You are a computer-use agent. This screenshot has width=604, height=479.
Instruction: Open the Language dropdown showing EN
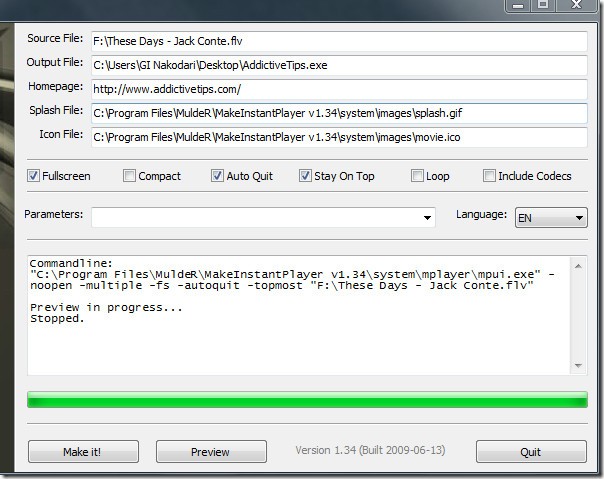pos(551,218)
